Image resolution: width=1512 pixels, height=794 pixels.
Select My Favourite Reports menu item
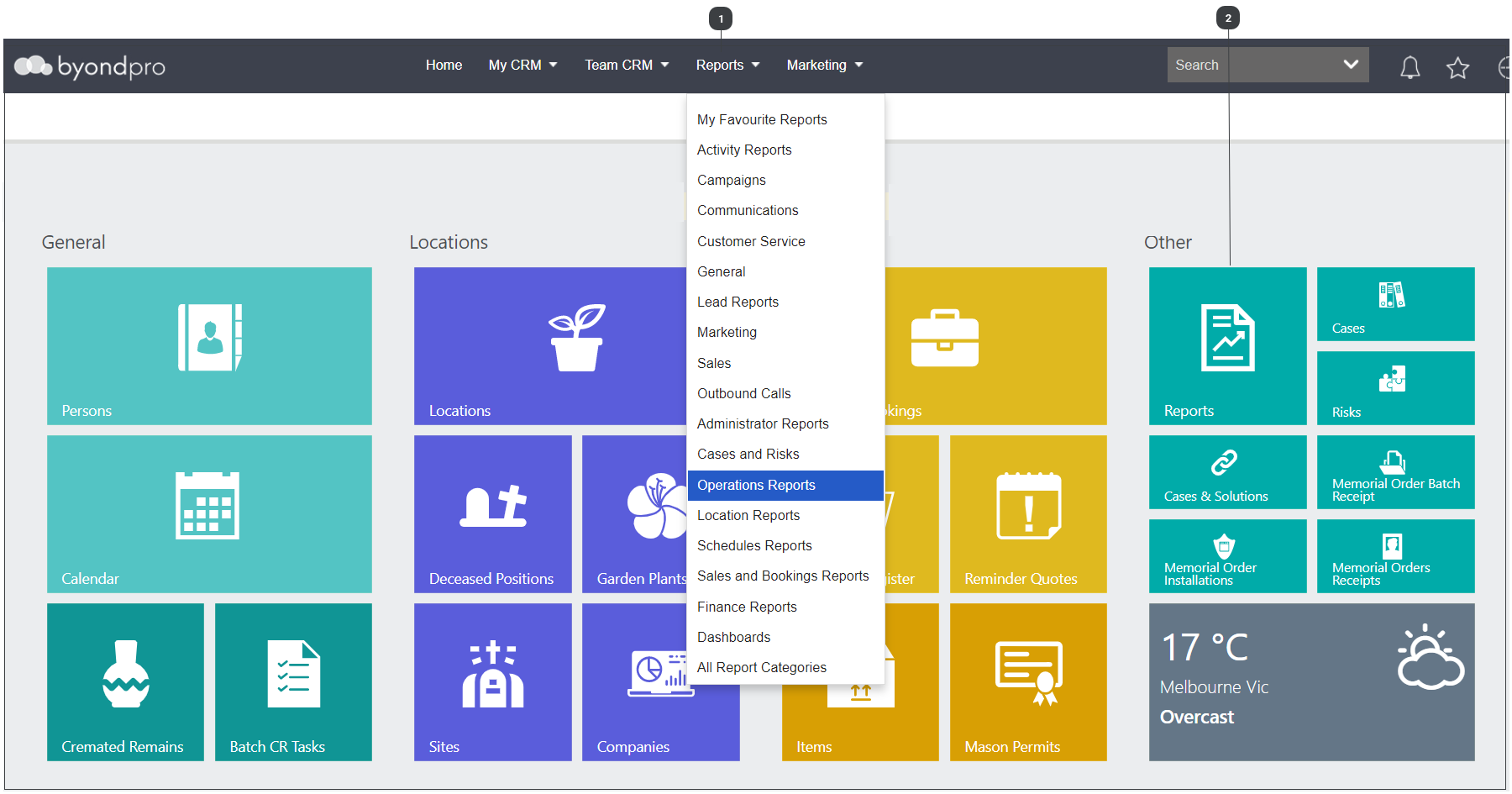coord(785,119)
